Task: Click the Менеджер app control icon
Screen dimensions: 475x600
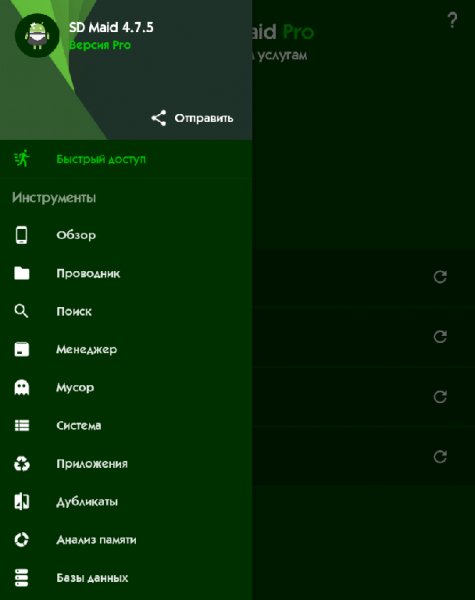Action: [22, 349]
